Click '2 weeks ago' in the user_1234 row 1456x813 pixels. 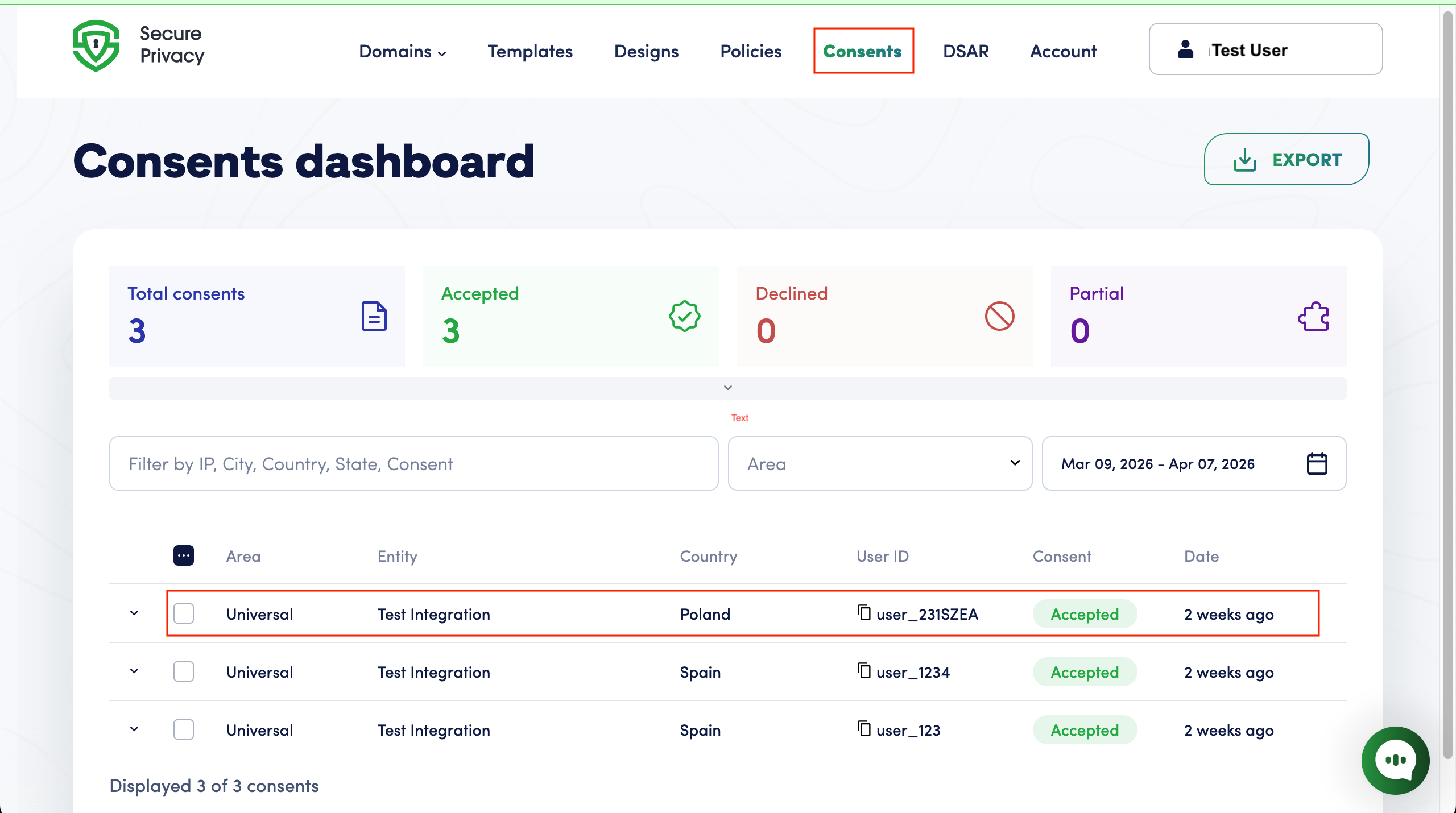click(1228, 672)
